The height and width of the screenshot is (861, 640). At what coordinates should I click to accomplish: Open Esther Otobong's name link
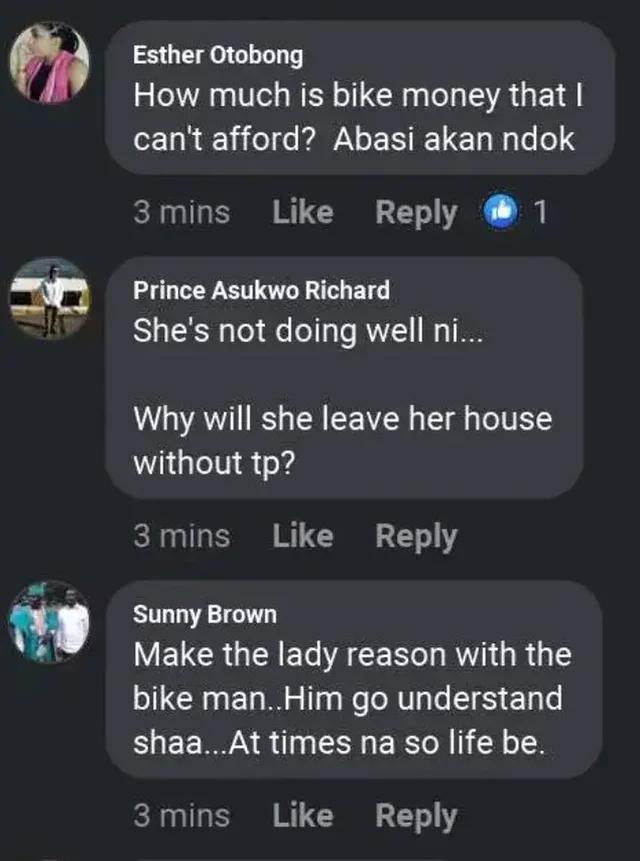point(218,55)
